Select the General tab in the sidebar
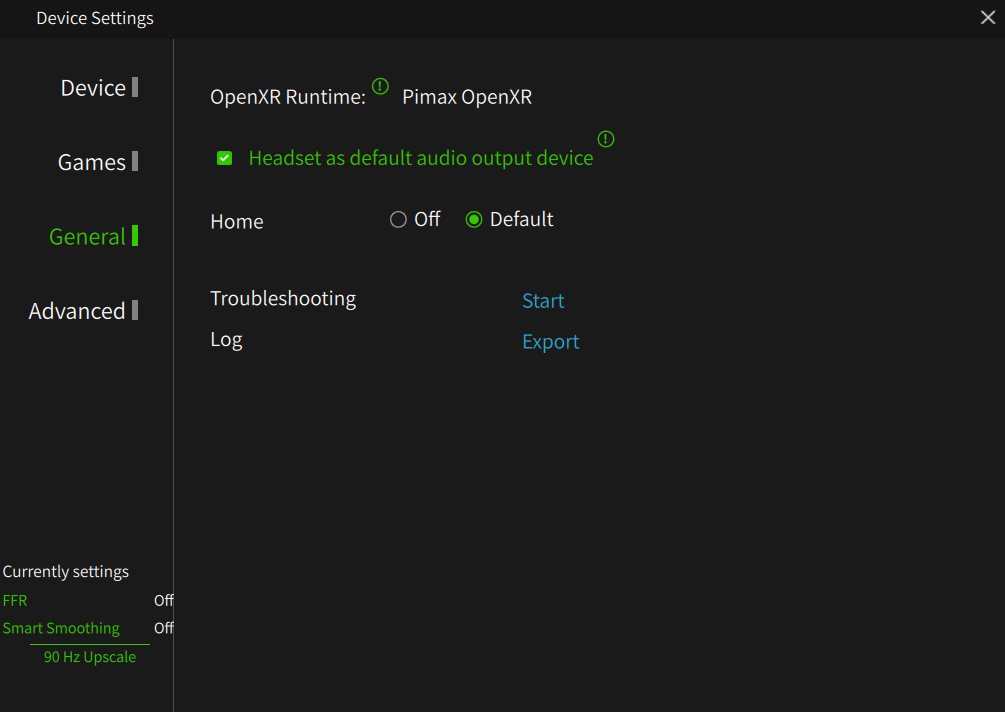The image size is (1005, 712). click(x=88, y=237)
